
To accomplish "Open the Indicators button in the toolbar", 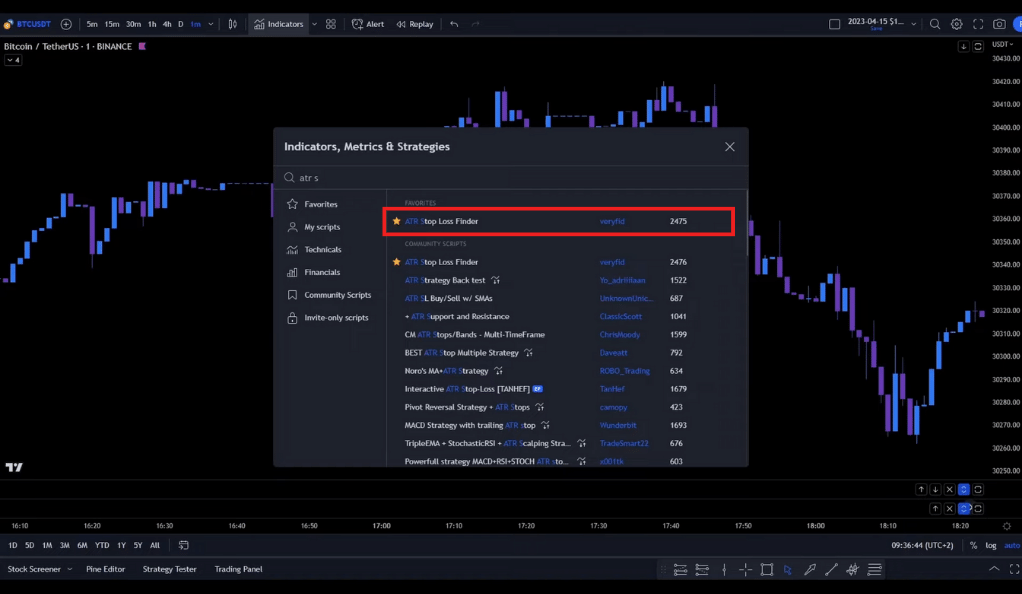I will pos(279,24).
